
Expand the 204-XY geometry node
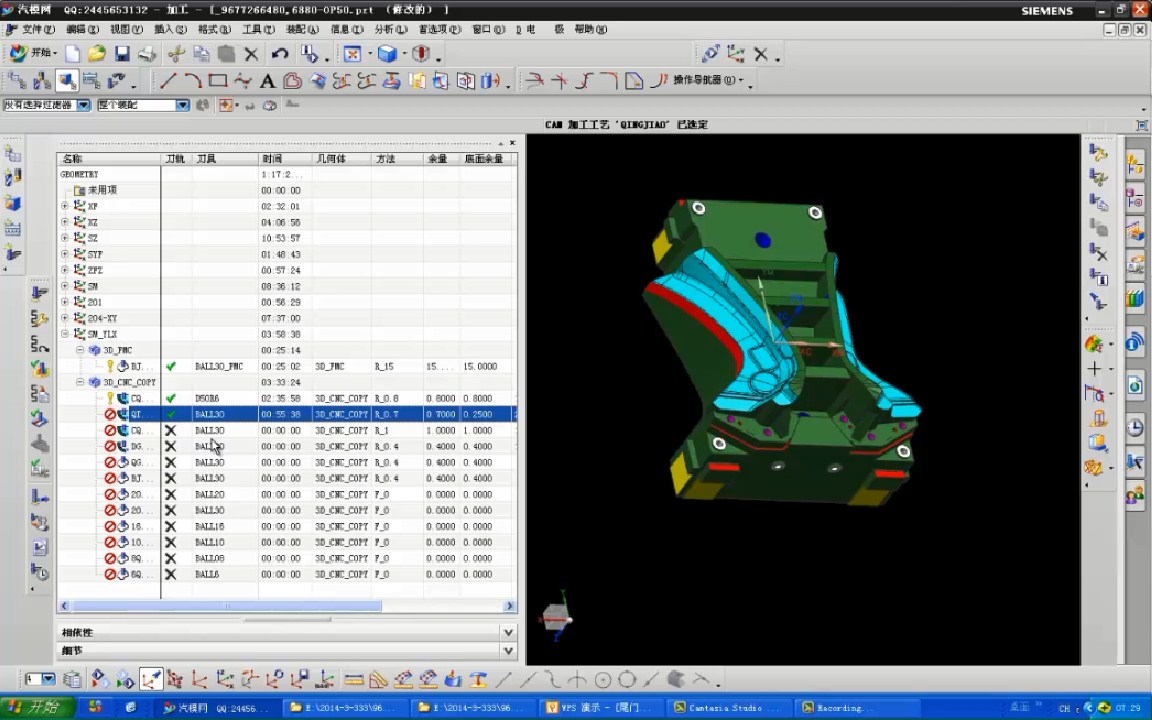coord(65,318)
